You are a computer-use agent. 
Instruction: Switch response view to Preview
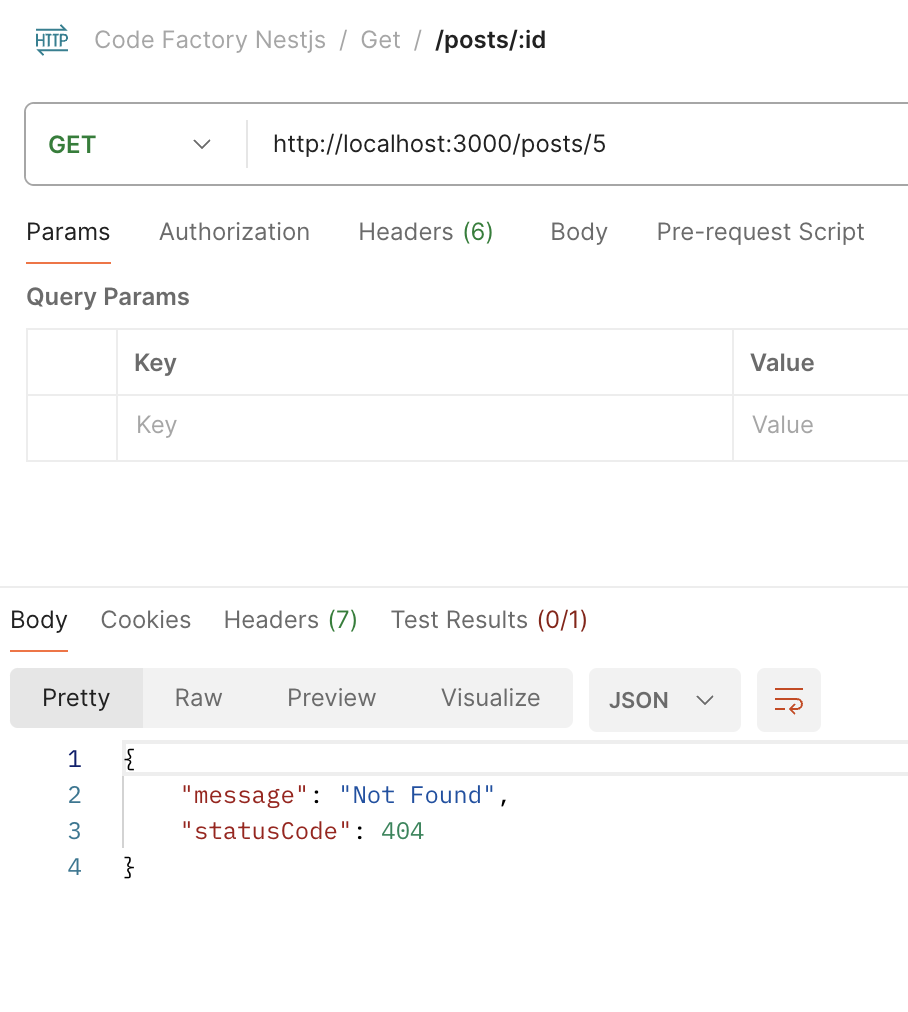pos(332,698)
